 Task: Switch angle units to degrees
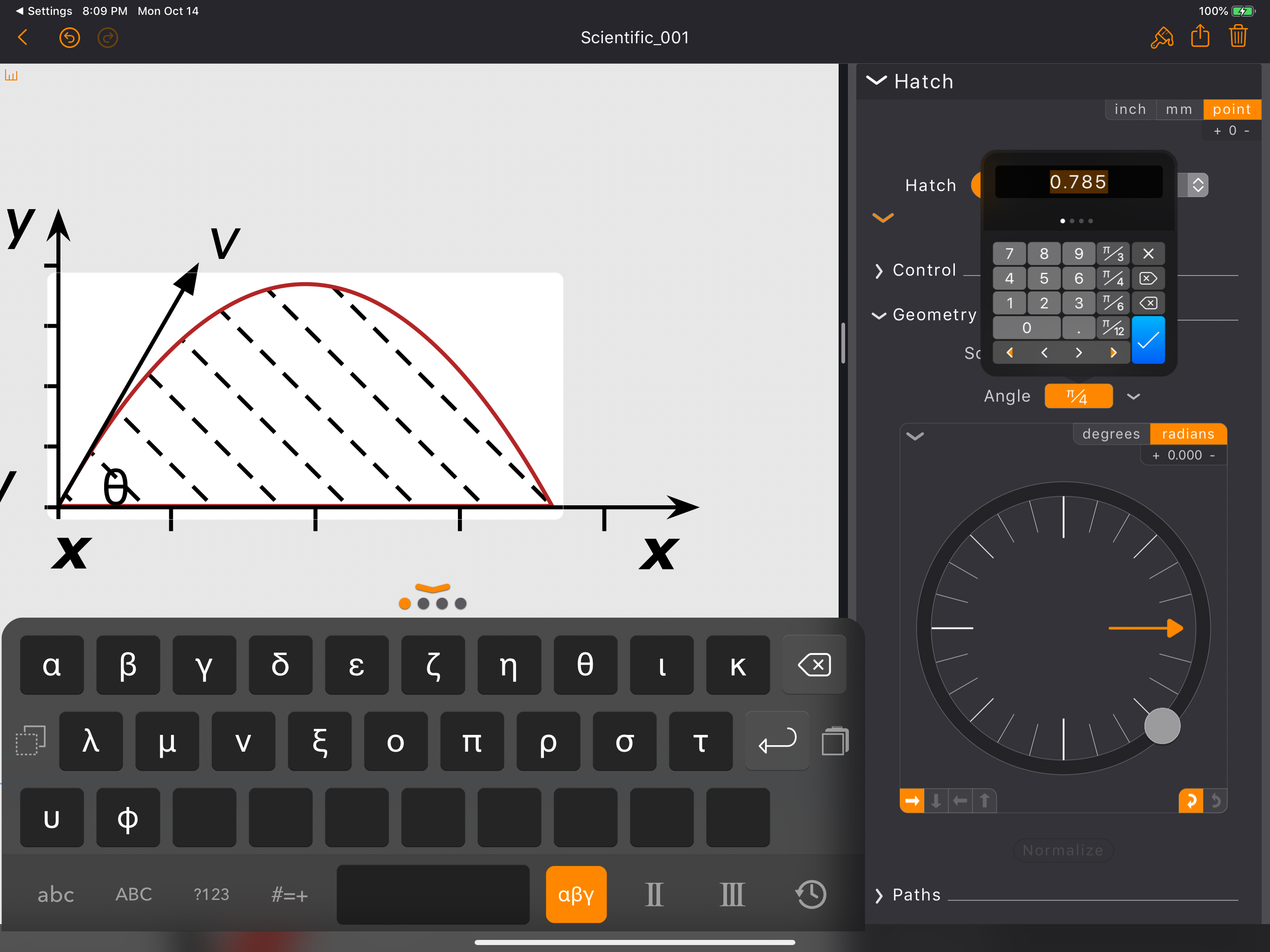[x=1111, y=434]
